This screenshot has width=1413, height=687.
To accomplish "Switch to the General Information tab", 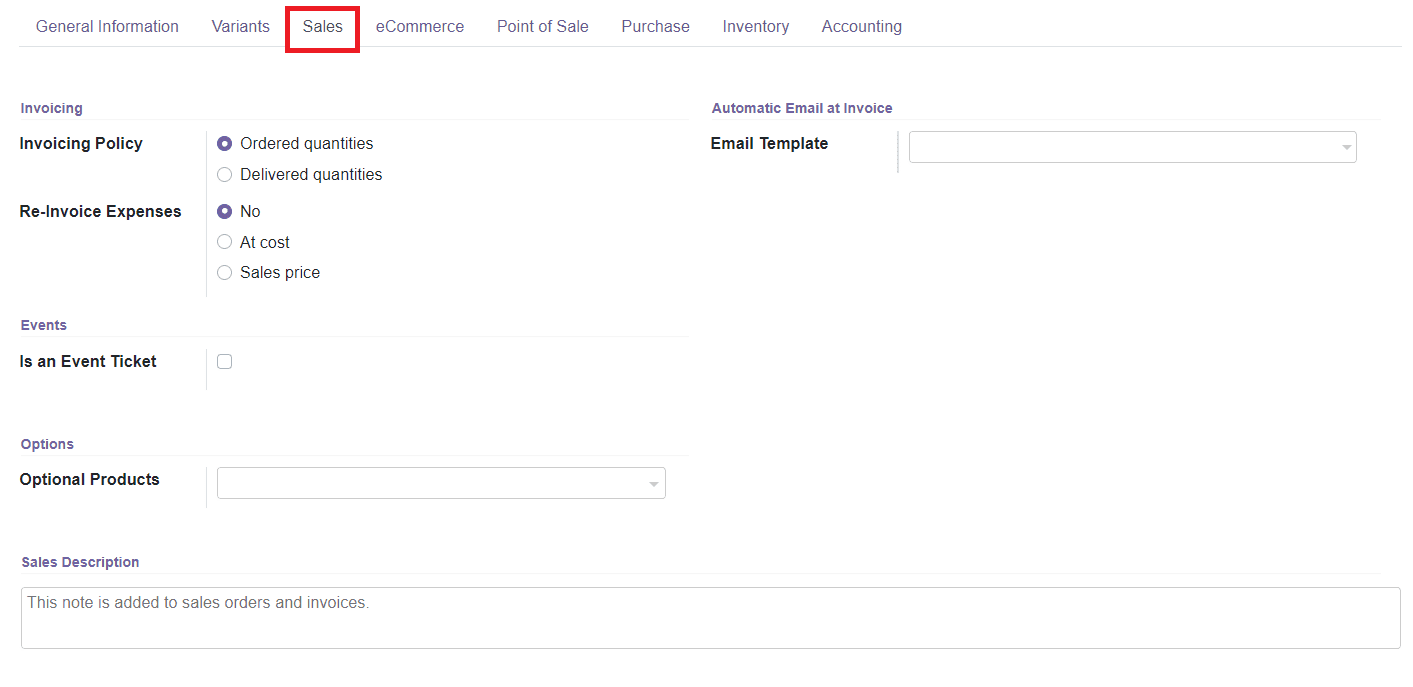I will point(106,26).
